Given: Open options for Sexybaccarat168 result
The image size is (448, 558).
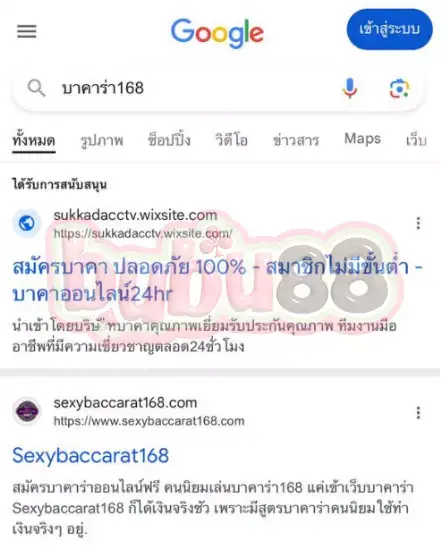Looking at the screenshot, I should pos(418,412).
